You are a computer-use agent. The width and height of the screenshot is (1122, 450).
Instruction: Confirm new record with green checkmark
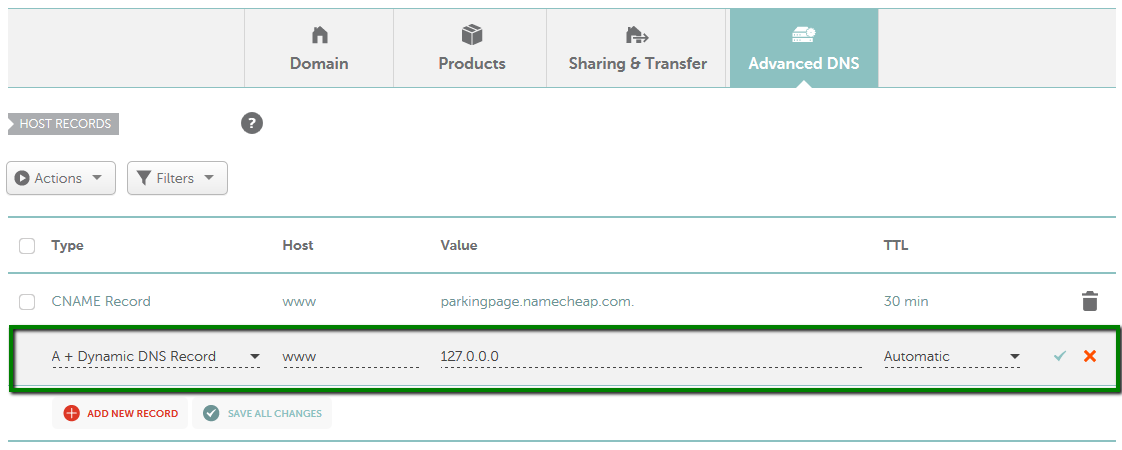coord(1060,356)
